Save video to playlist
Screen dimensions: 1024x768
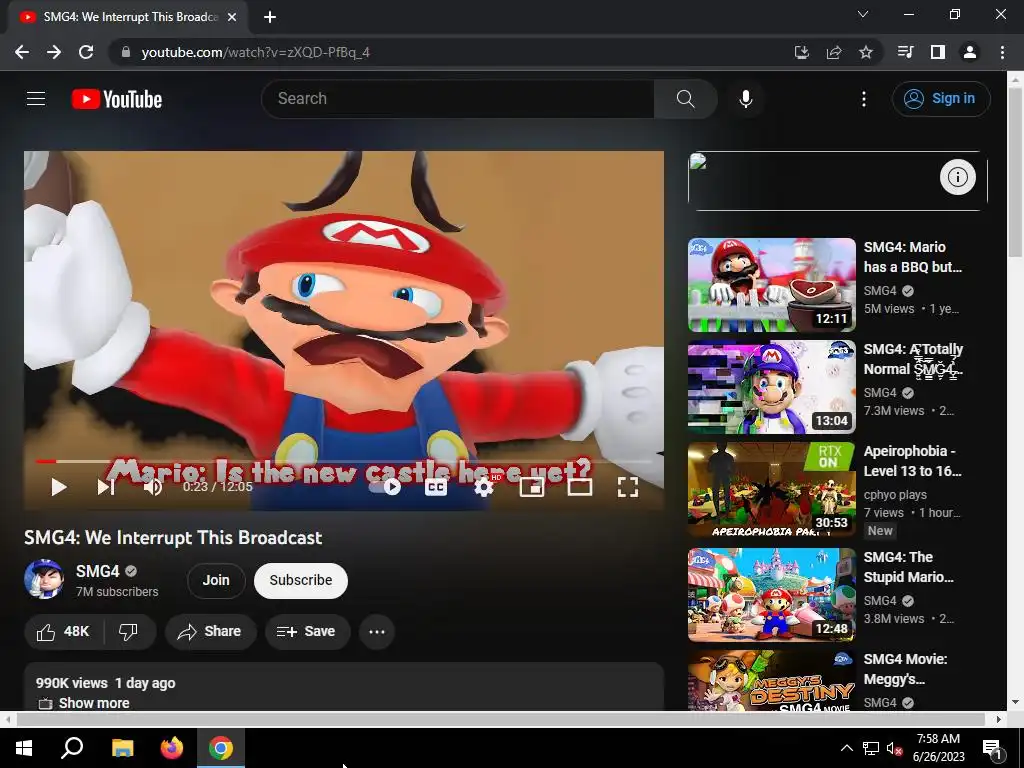pos(307,632)
